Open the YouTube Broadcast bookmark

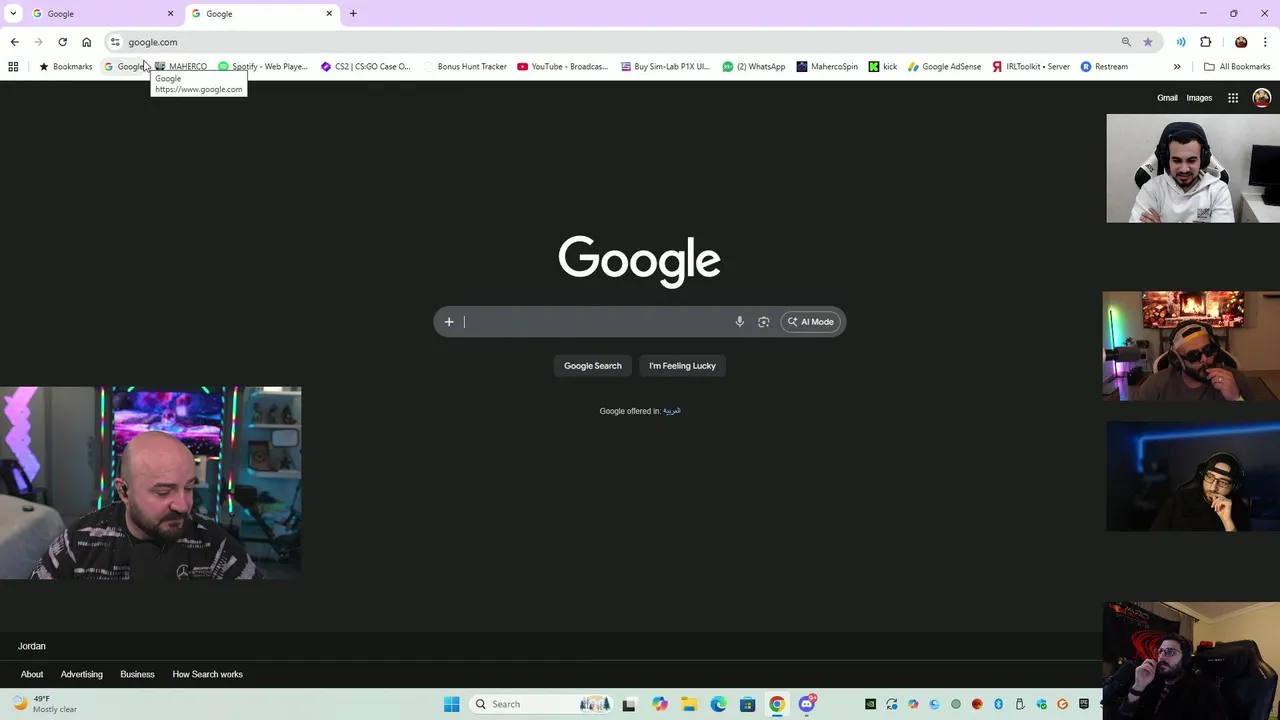tap(563, 67)
